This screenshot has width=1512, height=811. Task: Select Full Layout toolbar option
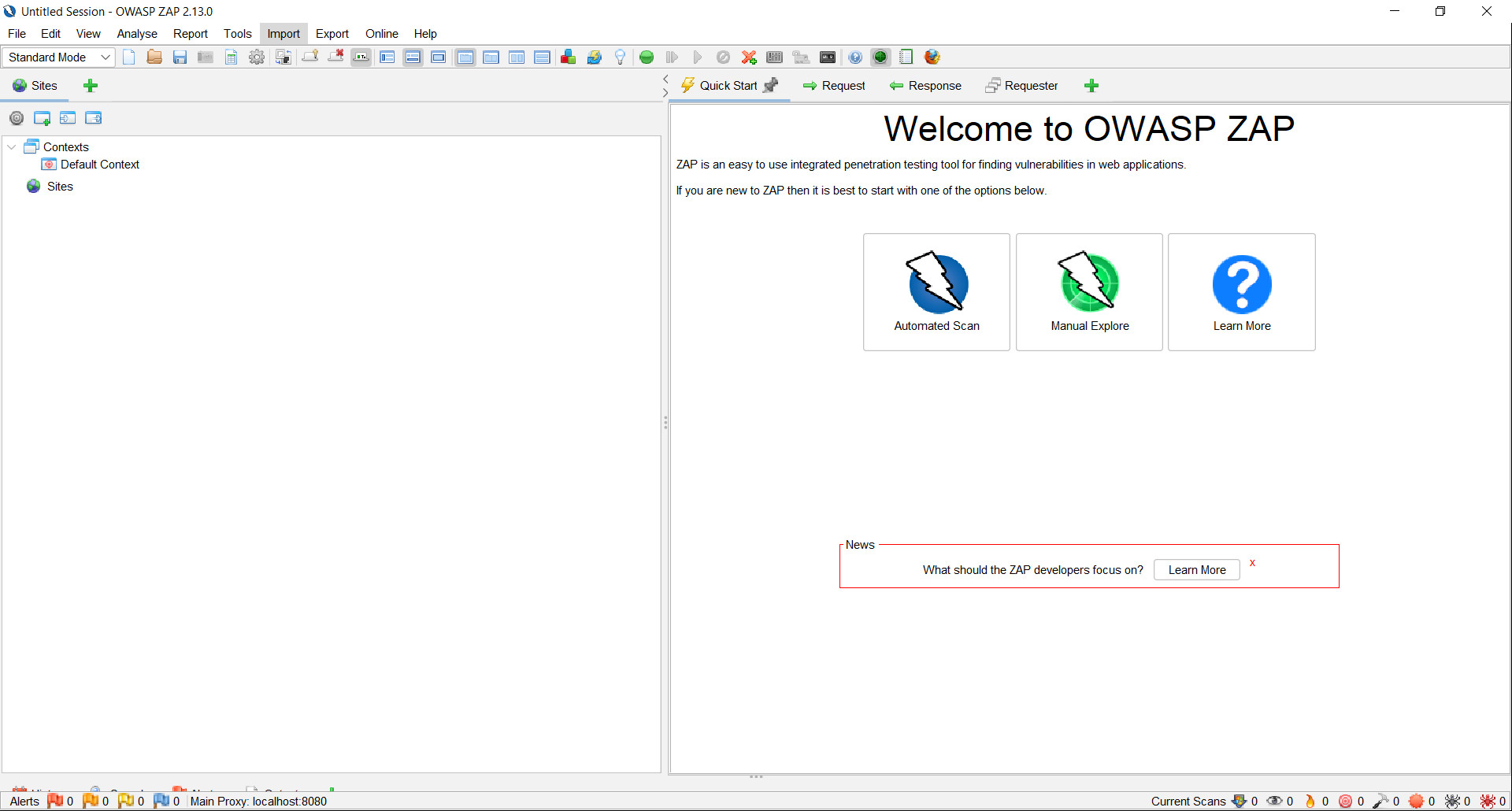tap(439, 57)
